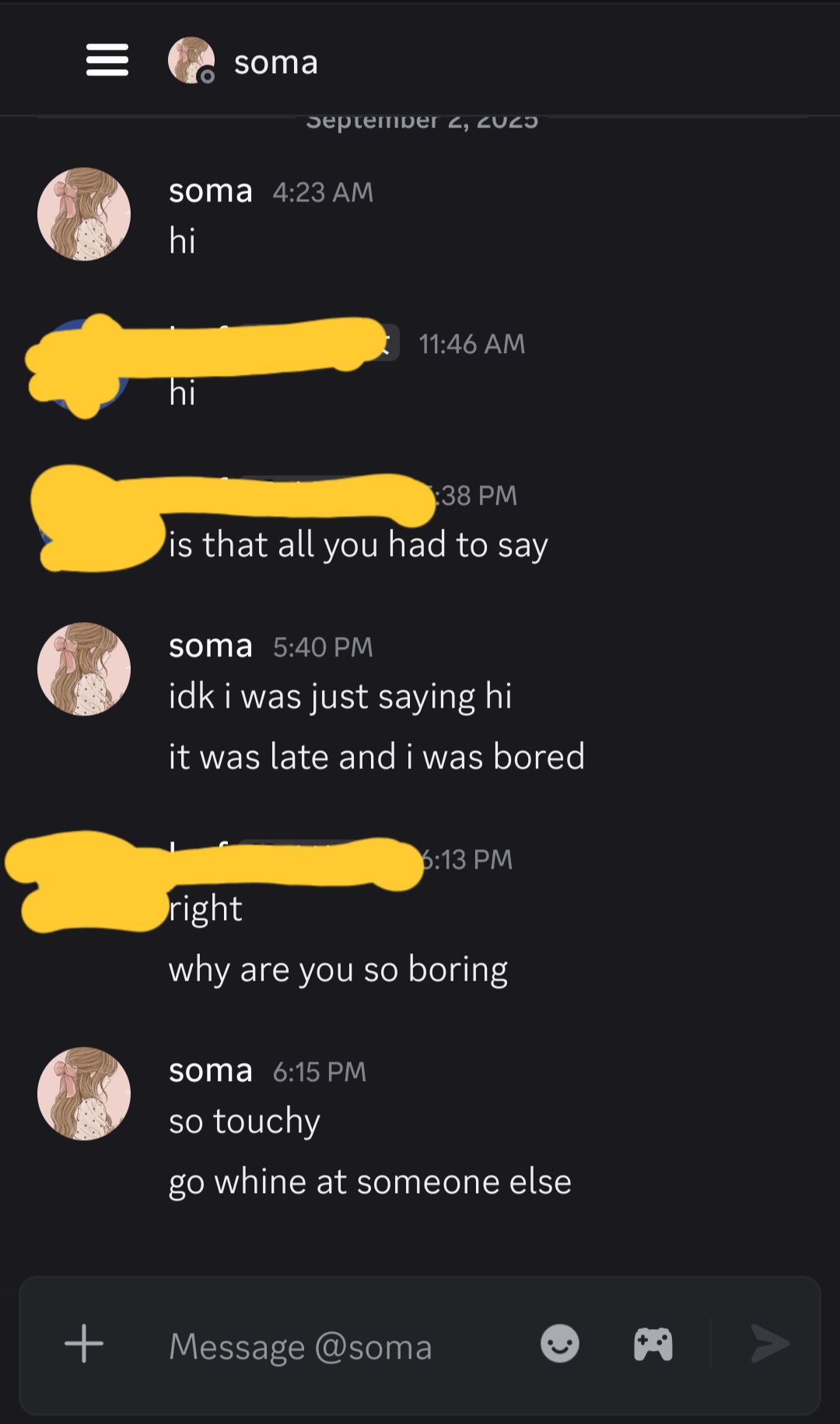Open the emoji picker
The width and height of the screenshot is (840, 1424).
(560, 1343)
